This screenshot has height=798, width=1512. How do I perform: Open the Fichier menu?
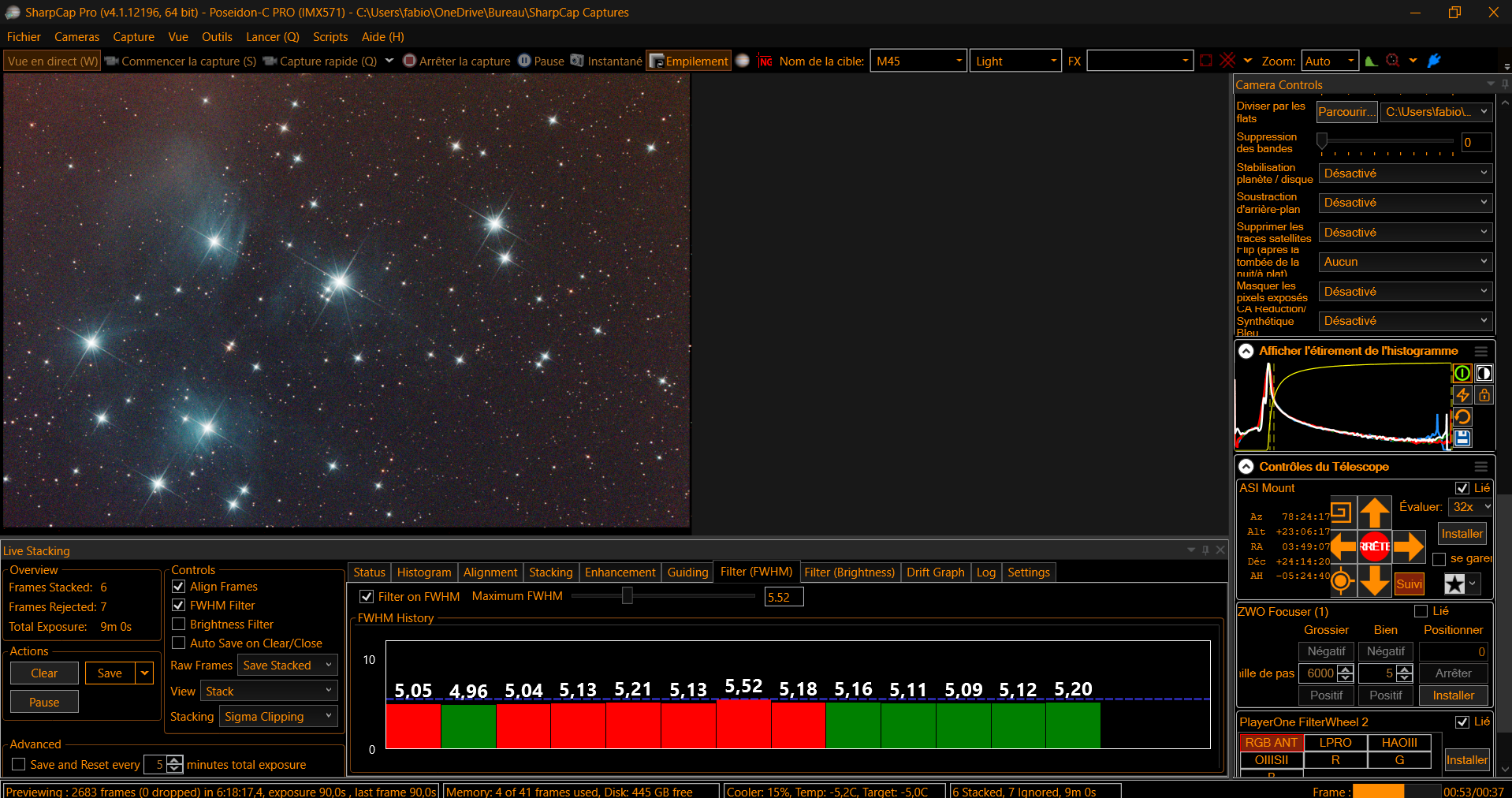coord(24,37)
